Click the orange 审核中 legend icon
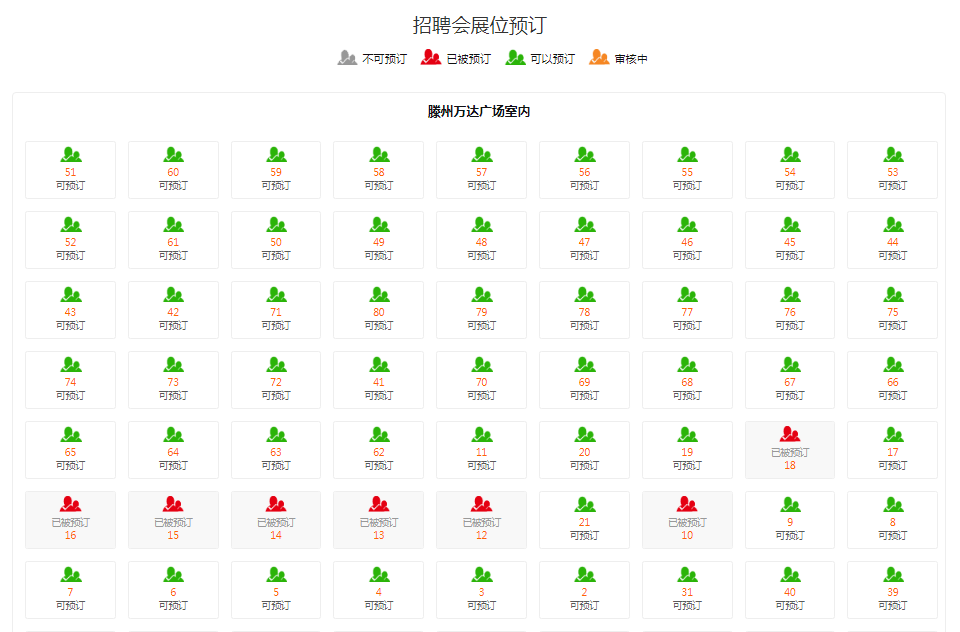The height and width of the screenshot is (632, 960). click(x=599, y=58)
